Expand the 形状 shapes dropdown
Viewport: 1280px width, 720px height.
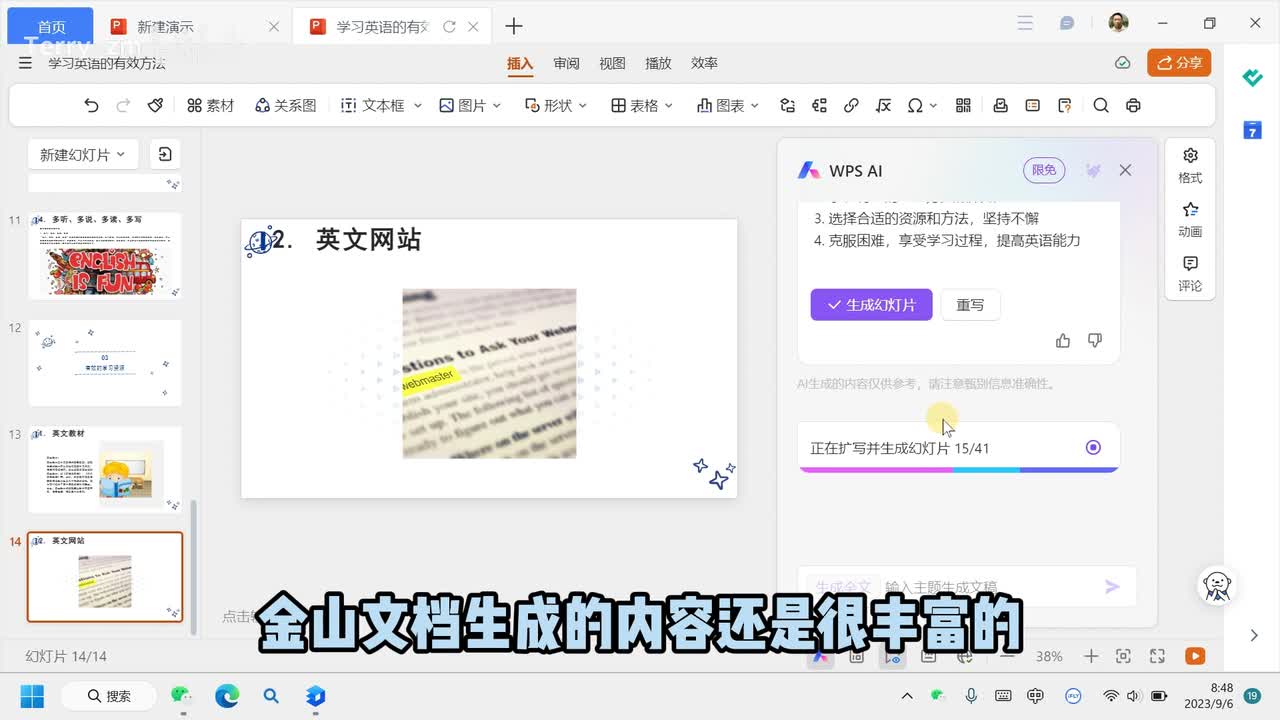pyautogui.click(x=583, y=105)
